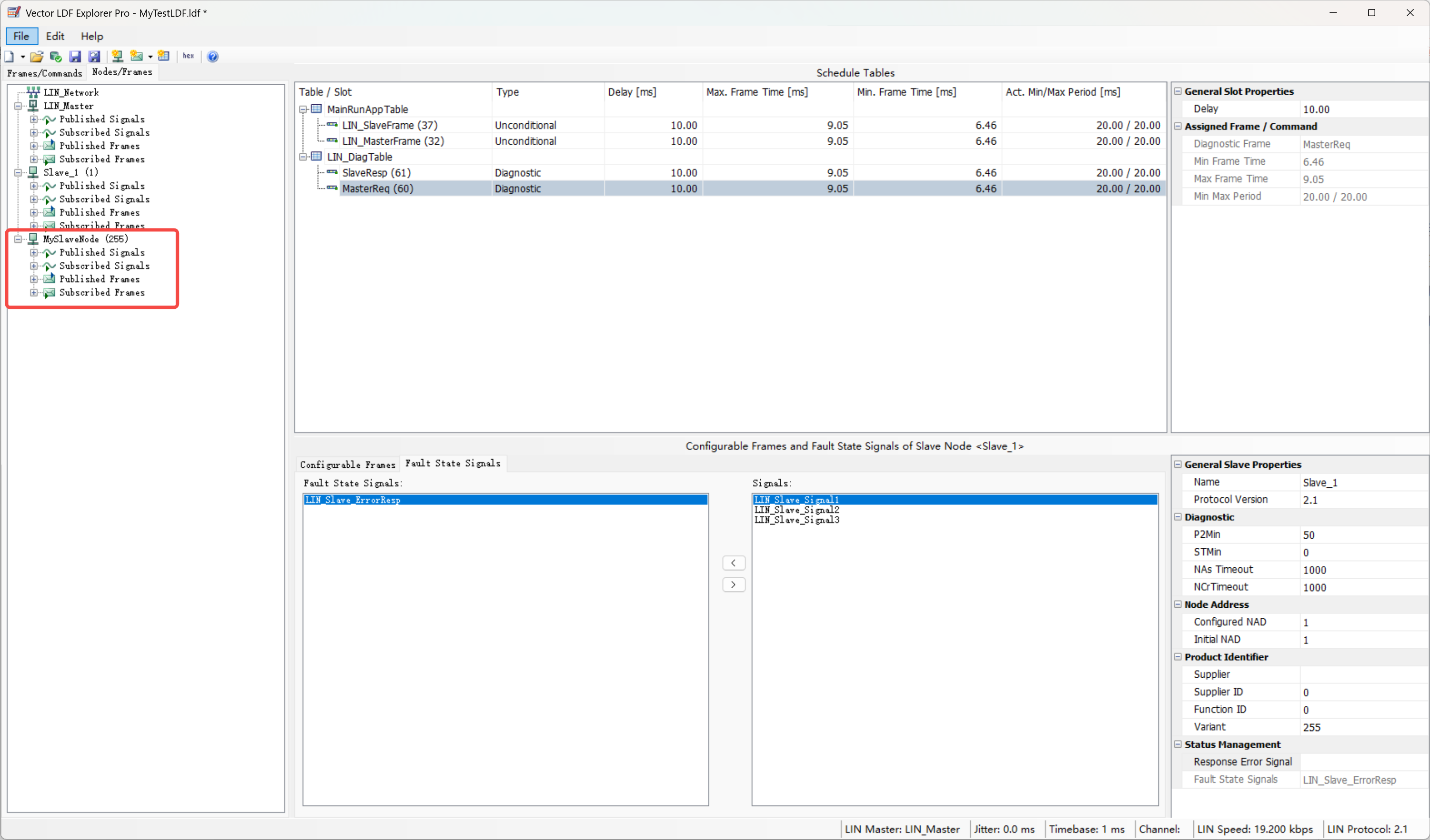
Task: Add a new frame with envelope icon
Action: (136, 56)
